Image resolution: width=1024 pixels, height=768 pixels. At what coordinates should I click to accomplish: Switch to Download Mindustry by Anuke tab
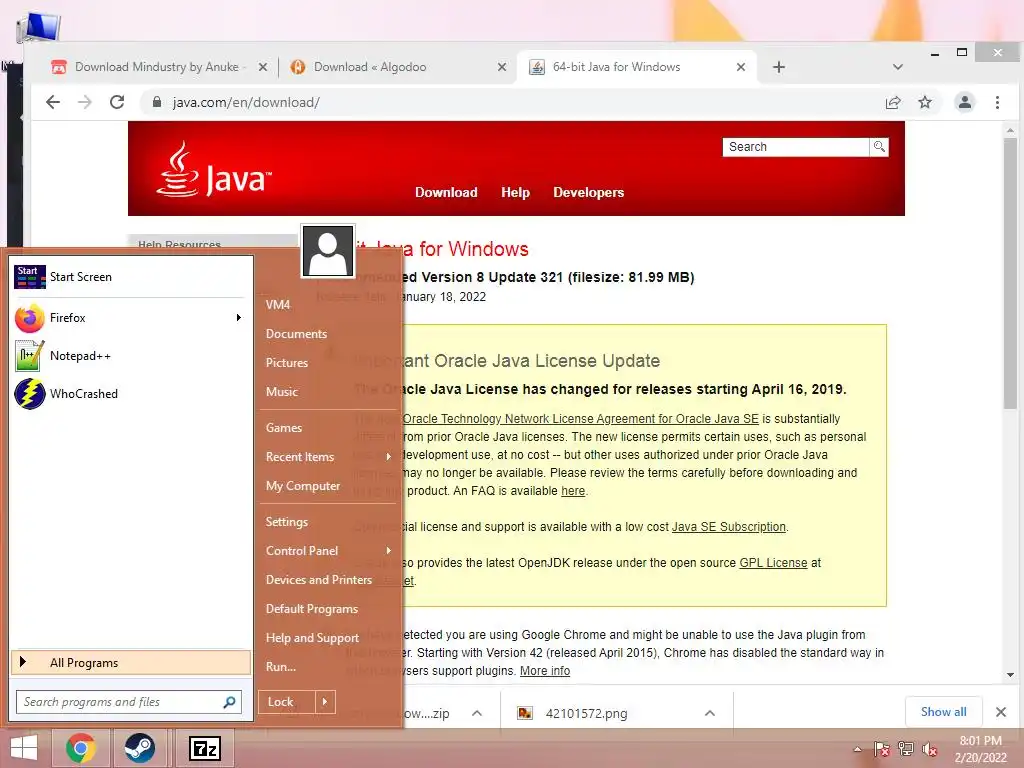point(157,67)
